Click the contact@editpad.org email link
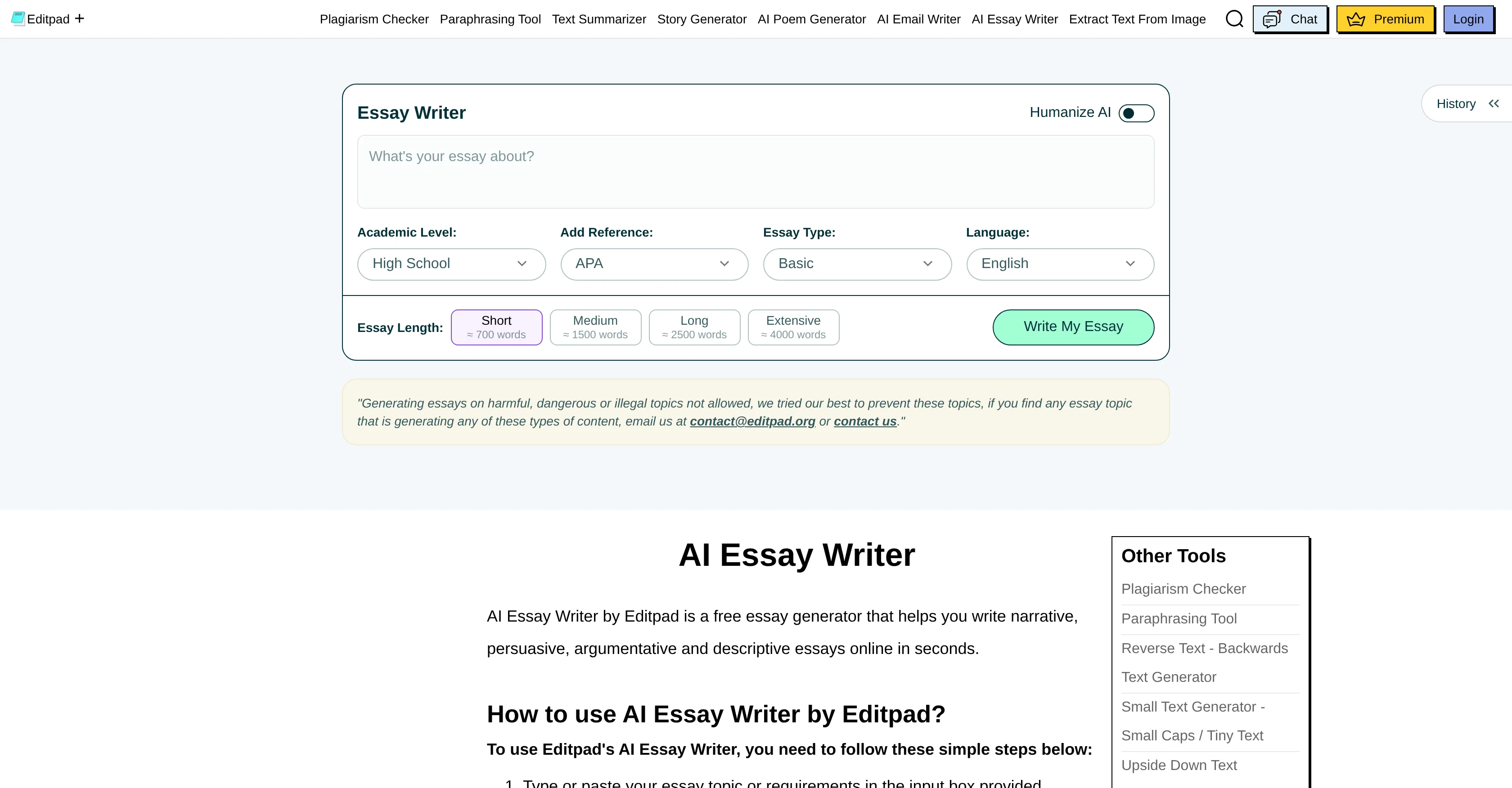The image size is (1512, 788). coord(752,421)
